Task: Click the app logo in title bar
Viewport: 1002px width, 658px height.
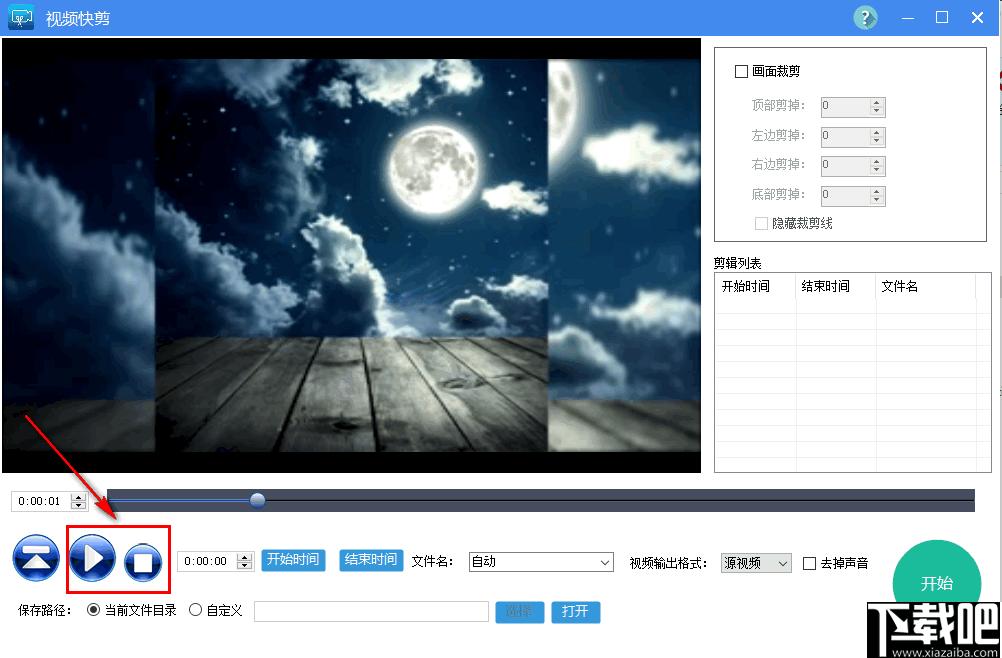Action: click(x=22, y=18)
